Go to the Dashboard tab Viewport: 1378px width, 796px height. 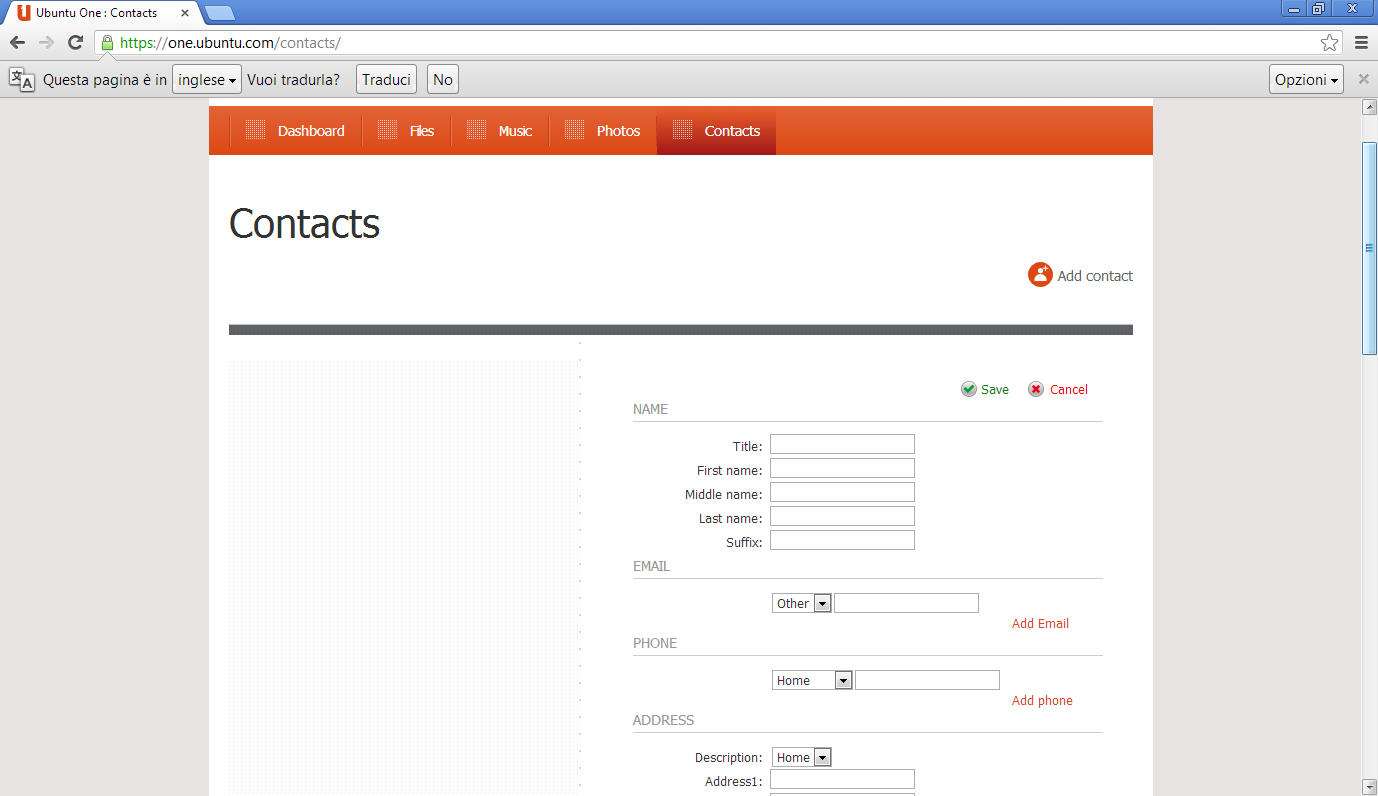tap(296, 131)
